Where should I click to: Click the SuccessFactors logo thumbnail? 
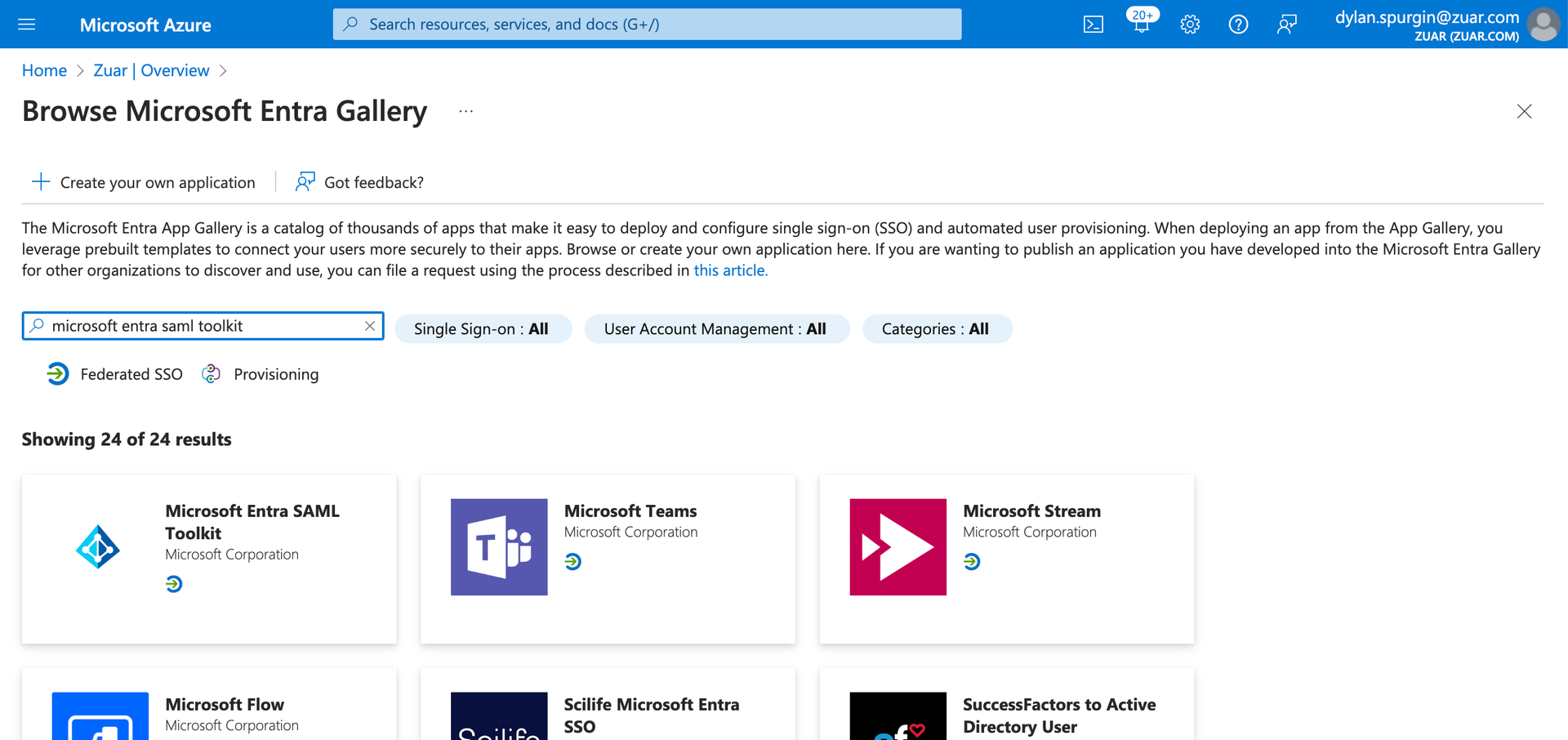point(898,716)
